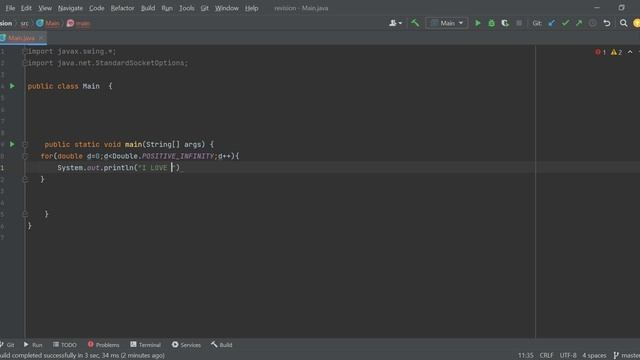The height and width of the screenshot is (360, 640).
Task: Run main method from gutter play icon
Action: click(x=12, y=144)
